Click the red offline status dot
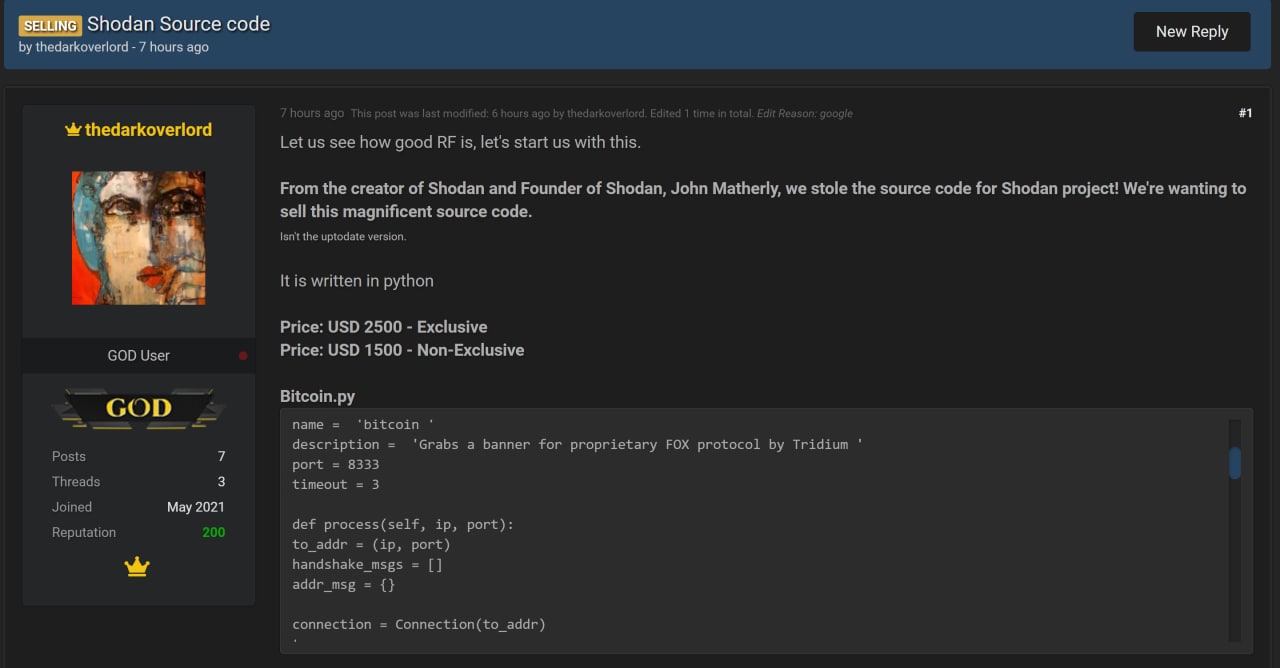Viewport: 1280px width, 668px height. (x=243, y=356)
